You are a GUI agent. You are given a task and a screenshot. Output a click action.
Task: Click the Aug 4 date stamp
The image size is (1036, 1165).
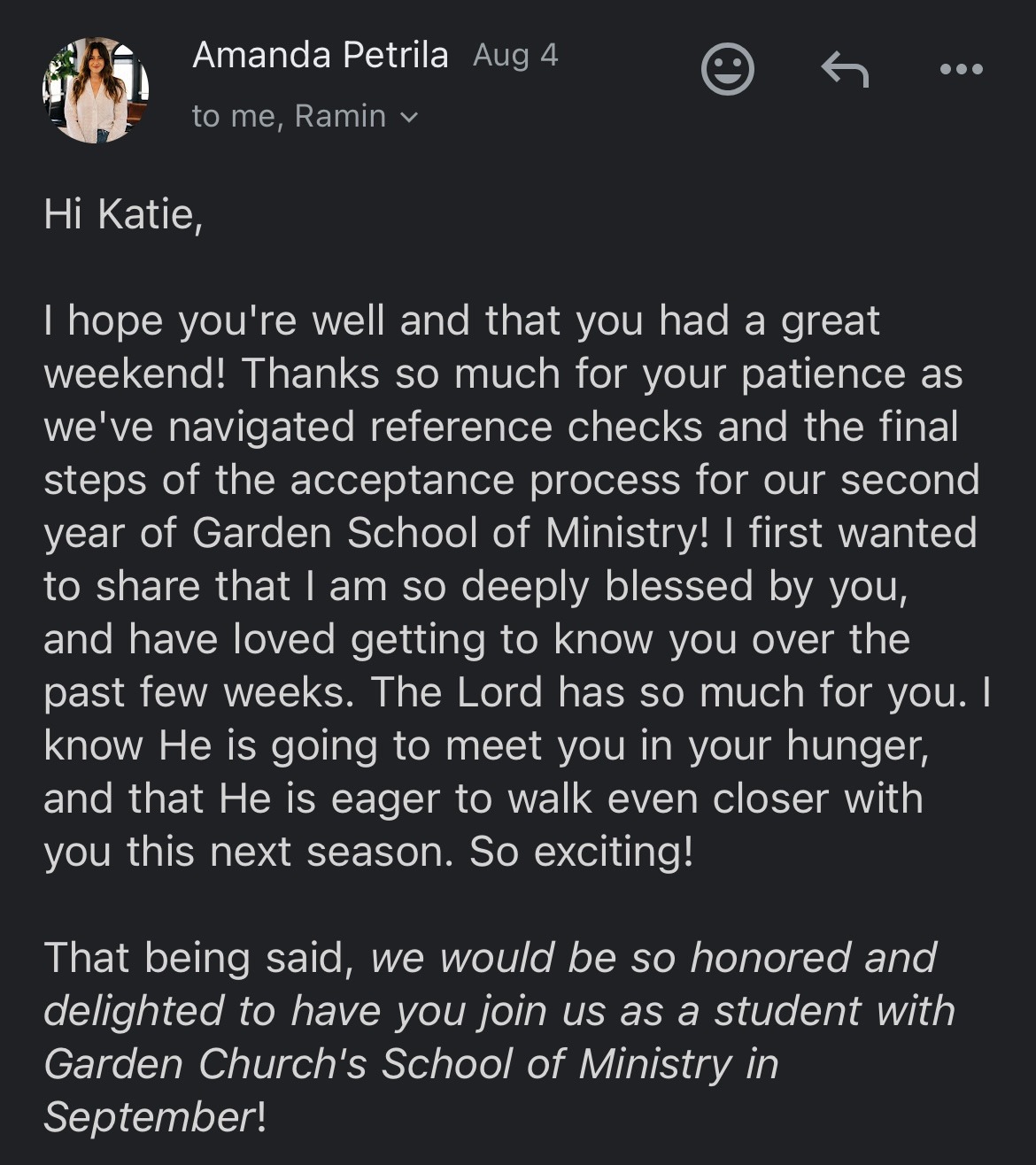[x=515, y=55]
